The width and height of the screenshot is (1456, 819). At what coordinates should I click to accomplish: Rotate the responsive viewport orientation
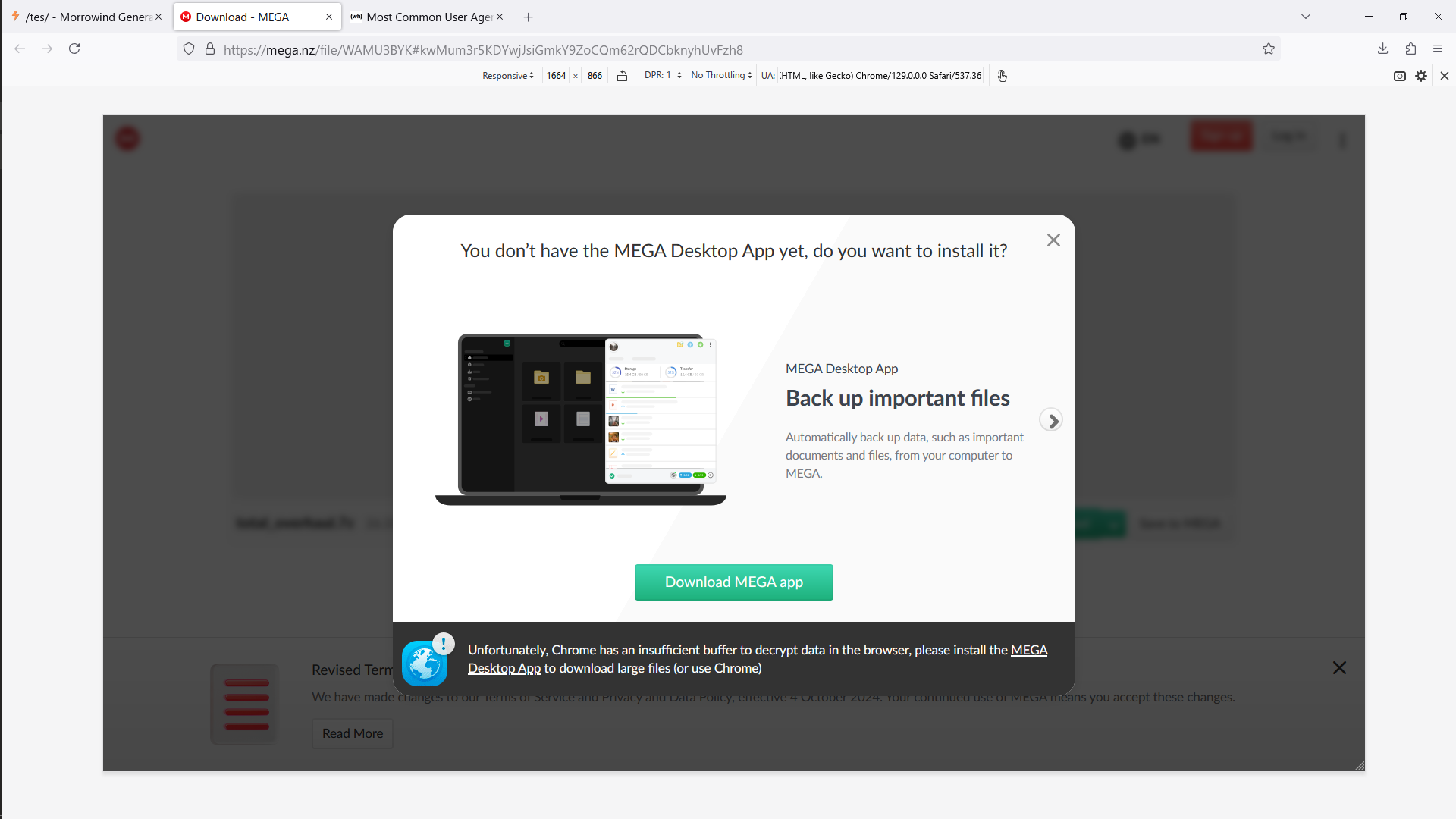tap(622, 76)
